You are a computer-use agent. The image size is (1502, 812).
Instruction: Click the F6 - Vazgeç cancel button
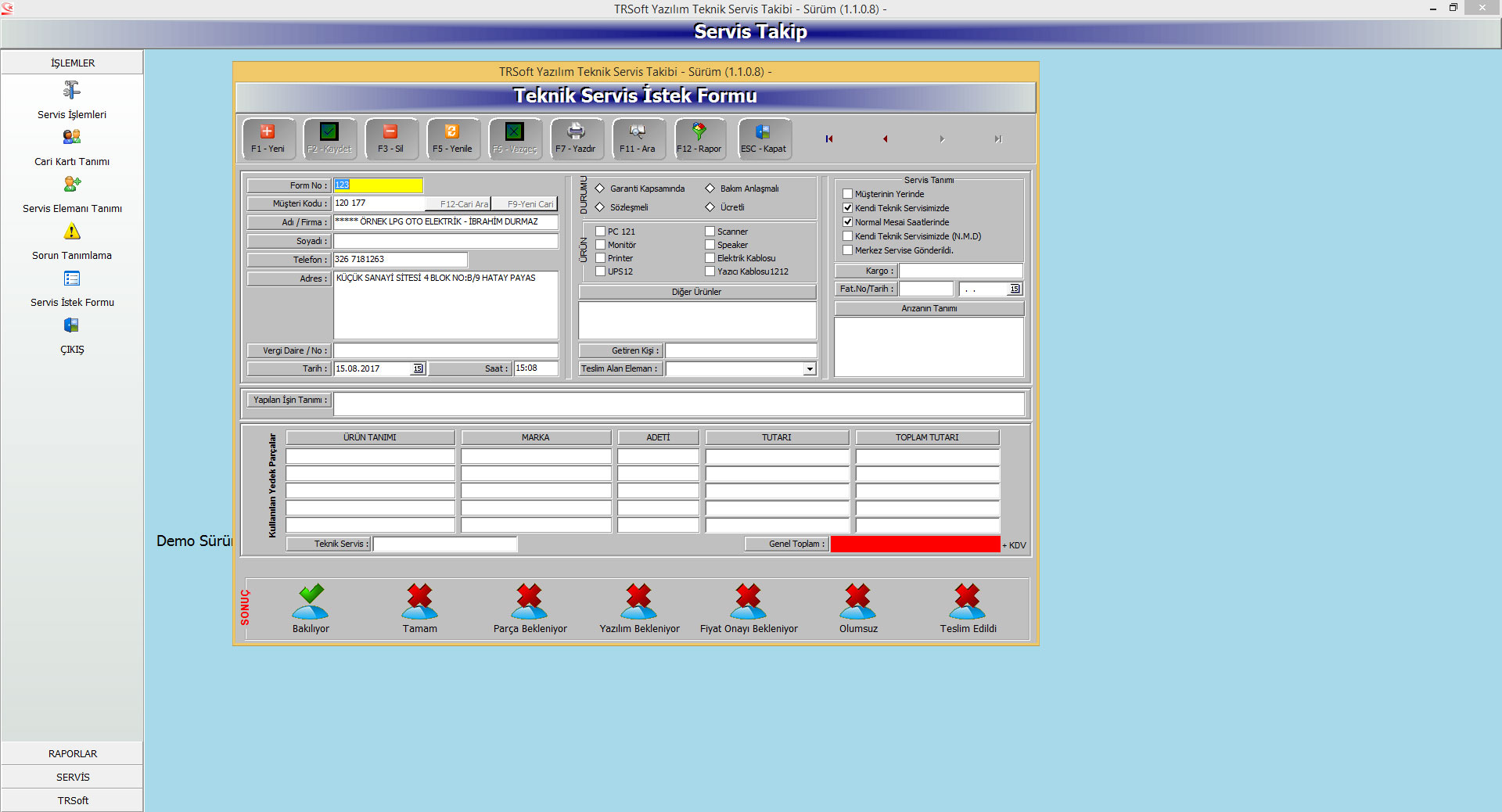tap(515, 139)
